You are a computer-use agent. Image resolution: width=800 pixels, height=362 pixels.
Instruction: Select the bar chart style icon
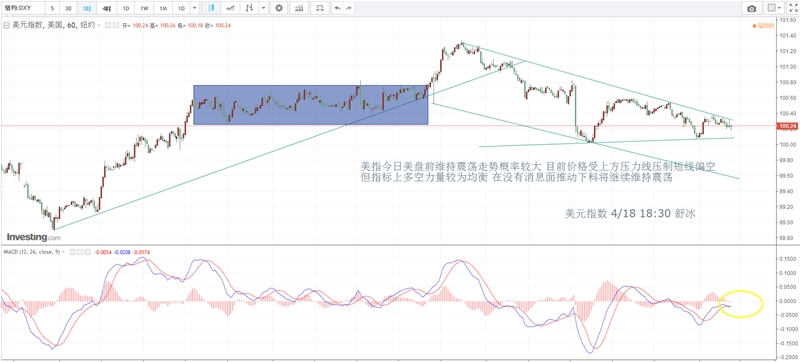tap(249, 8)
